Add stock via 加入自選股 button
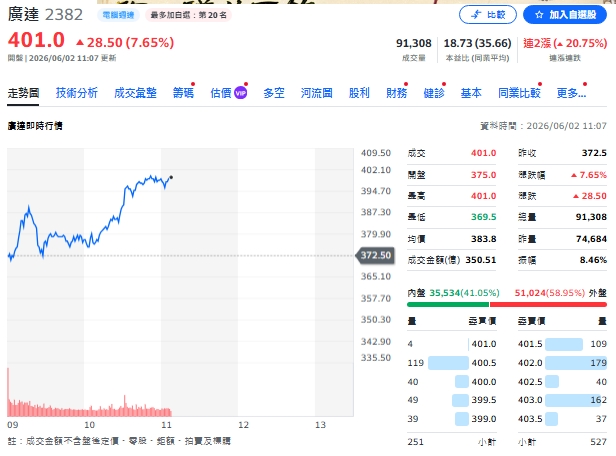This screenshot has width=616, height=456. pos(565,15)
